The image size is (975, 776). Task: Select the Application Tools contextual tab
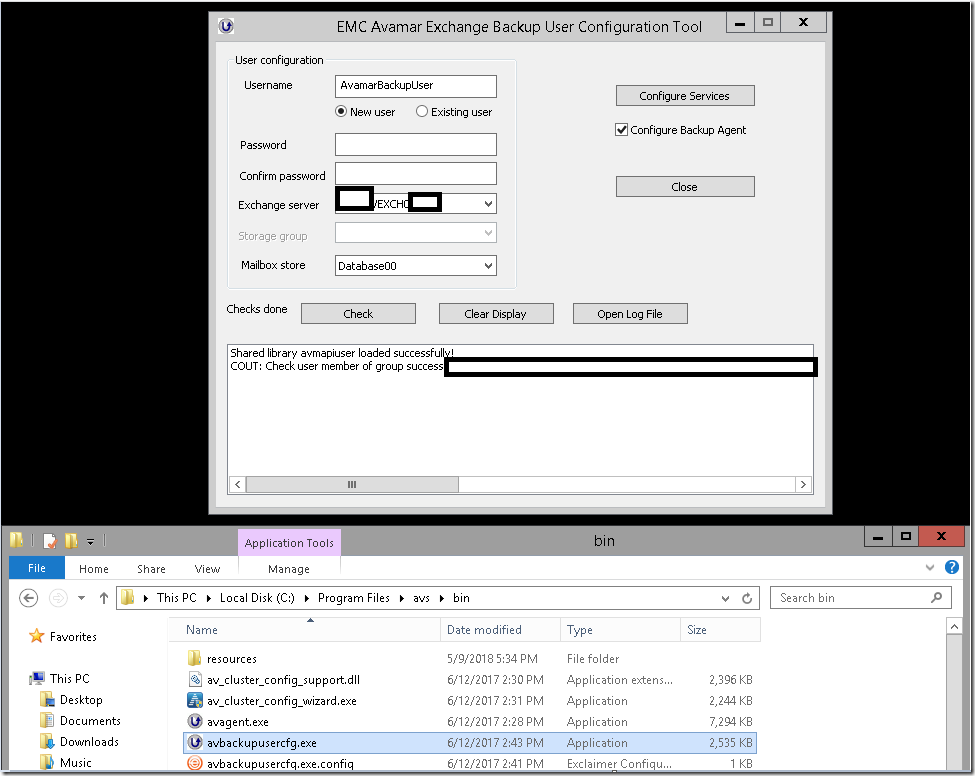click(x=289, y=543)
